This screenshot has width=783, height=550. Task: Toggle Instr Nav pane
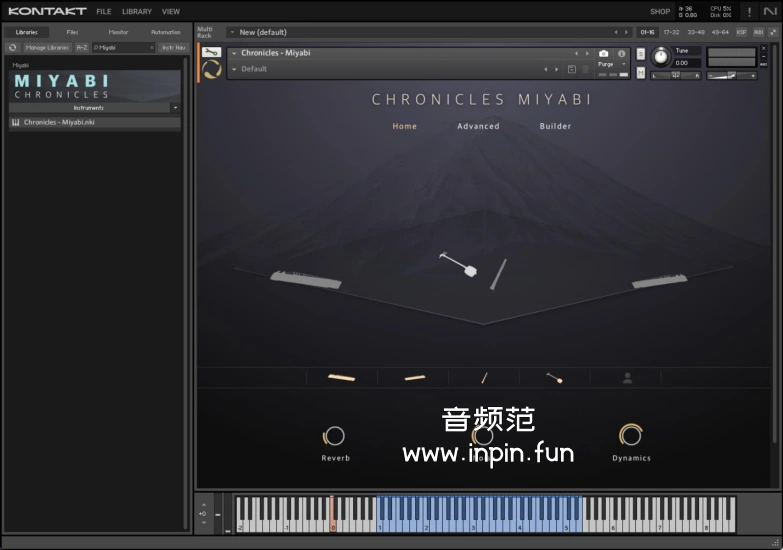173,47
